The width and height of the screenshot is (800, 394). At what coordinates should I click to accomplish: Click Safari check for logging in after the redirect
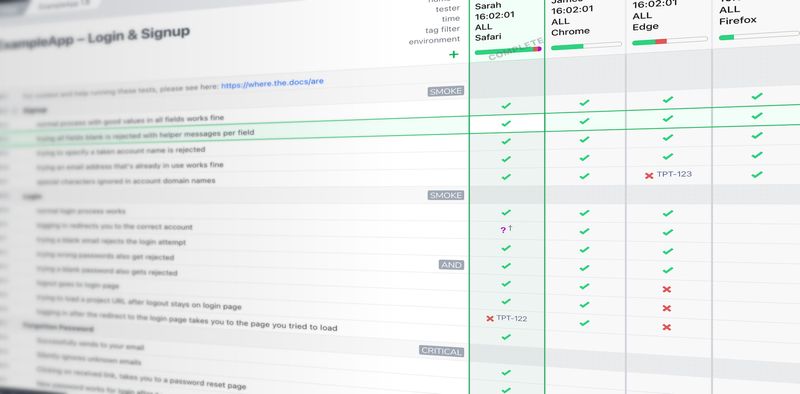[506, 337]
